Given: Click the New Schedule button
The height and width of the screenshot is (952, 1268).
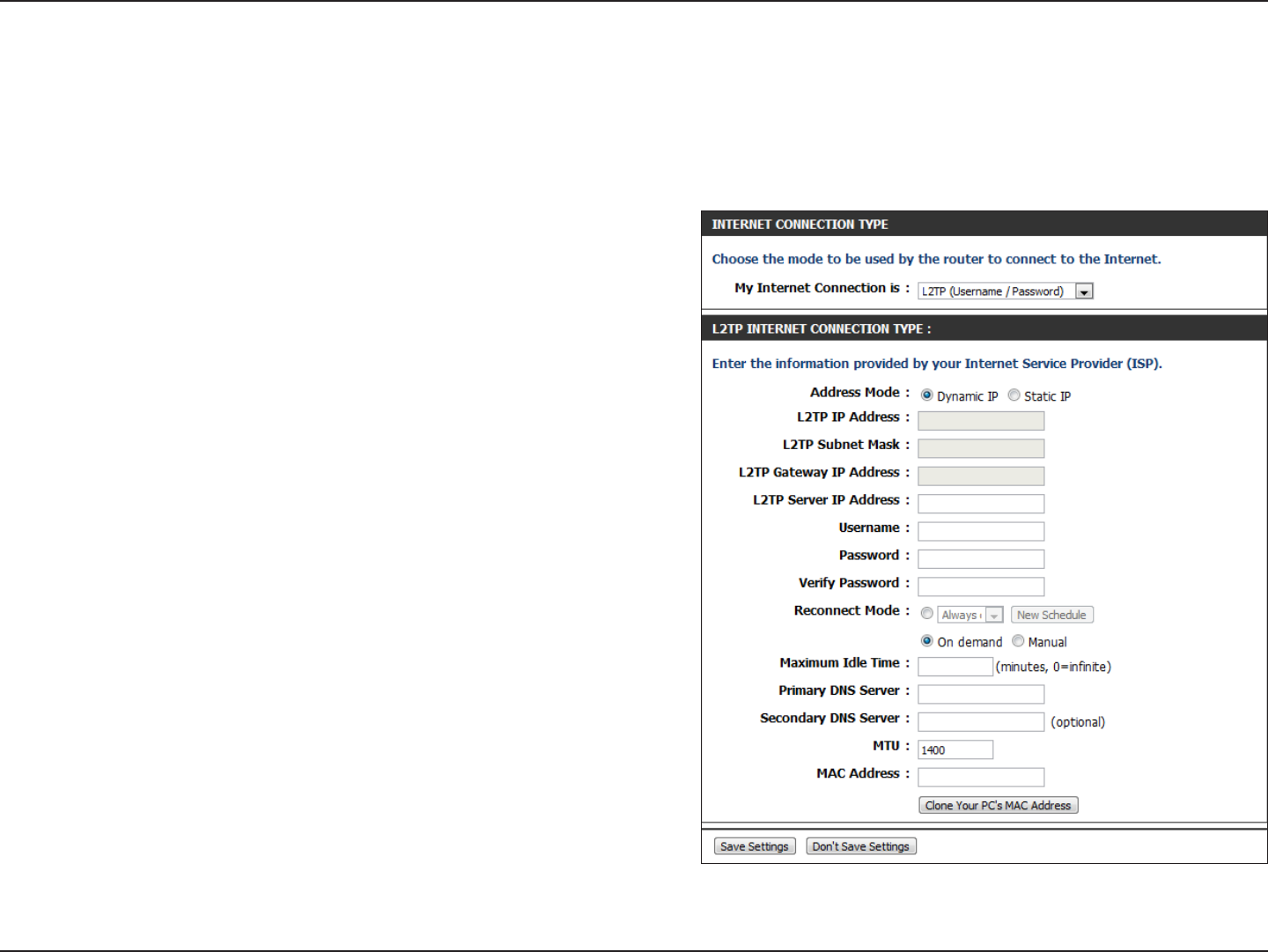Looking at the screenshot, I should (x=1051, y=615).
